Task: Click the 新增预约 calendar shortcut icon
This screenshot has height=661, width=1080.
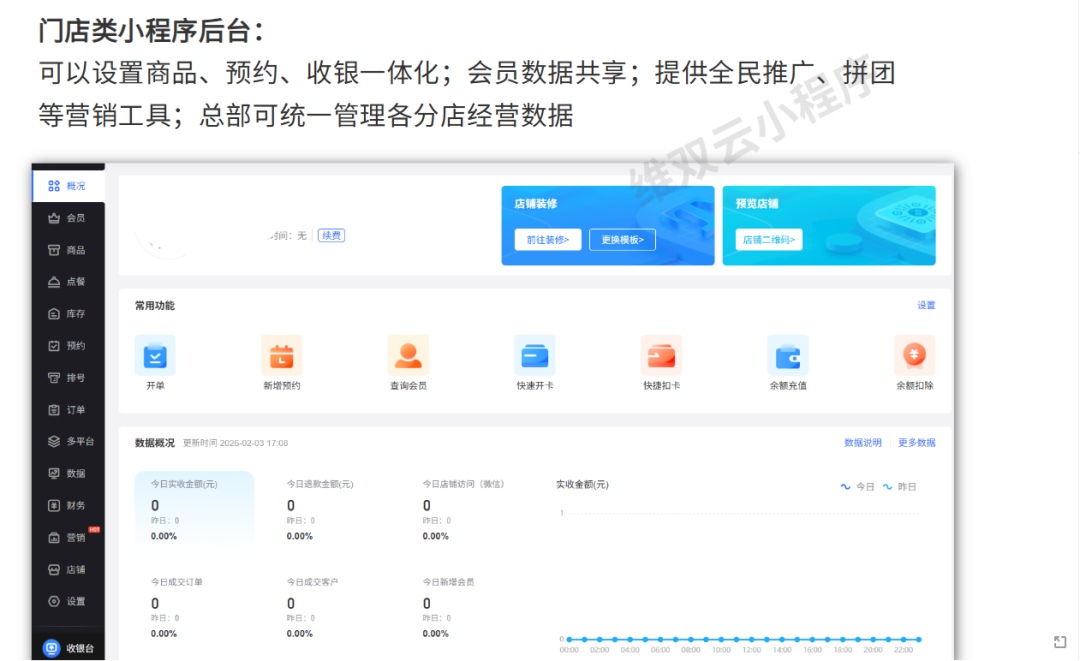Action: click(x=282, y=355)
